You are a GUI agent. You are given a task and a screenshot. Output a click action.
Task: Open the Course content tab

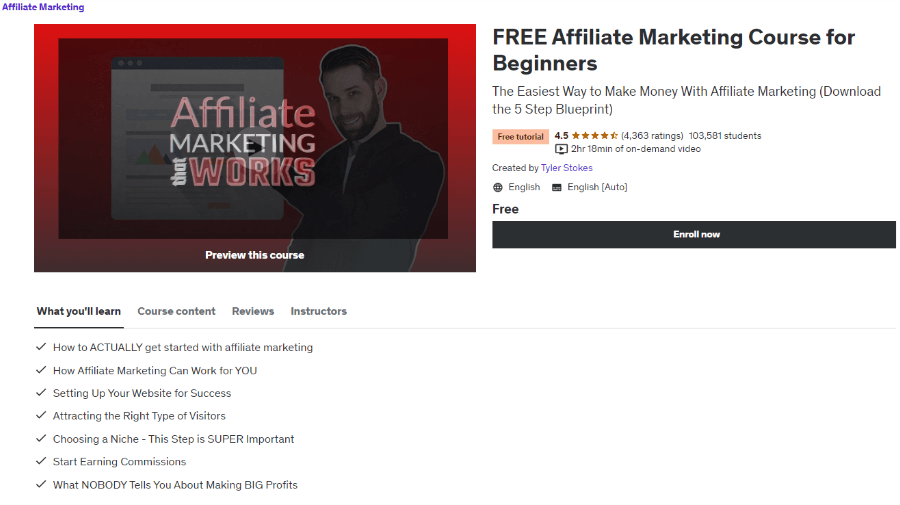pos(176,311)
